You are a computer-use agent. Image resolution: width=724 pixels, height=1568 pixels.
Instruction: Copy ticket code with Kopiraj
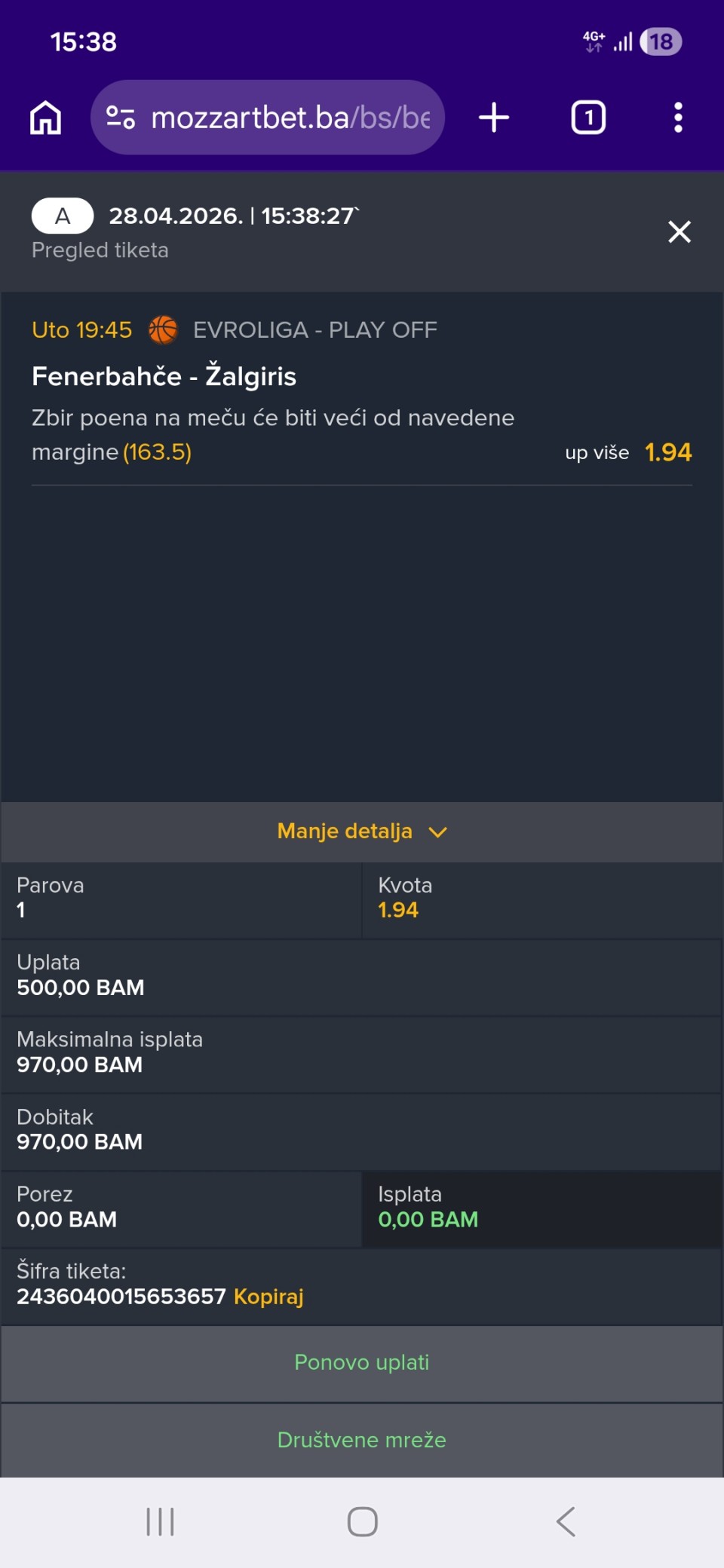268,1297
